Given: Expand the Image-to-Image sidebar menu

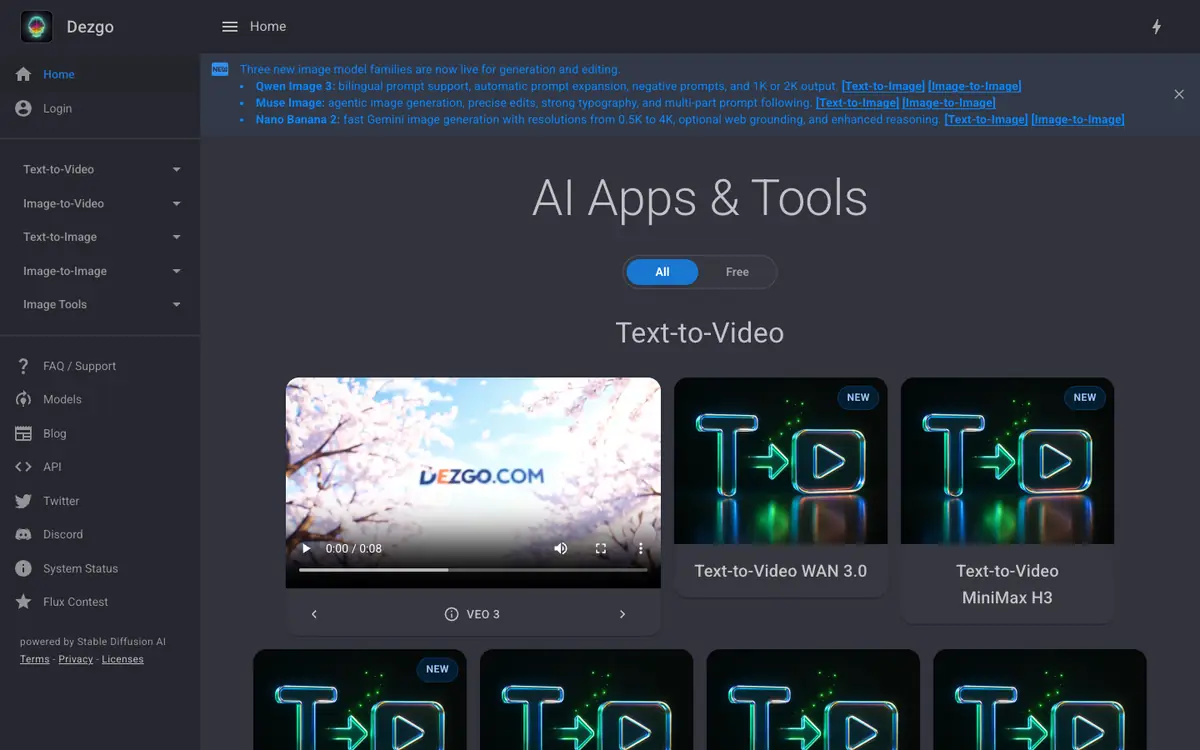Looking at the screenshot, I should 100,271.
